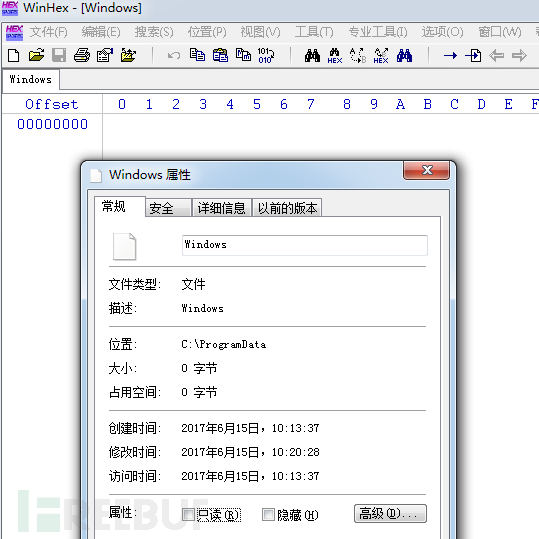The image size is (539, 539).
Task: Click the New file toolbar icon
Action: [x=13, y=55]
